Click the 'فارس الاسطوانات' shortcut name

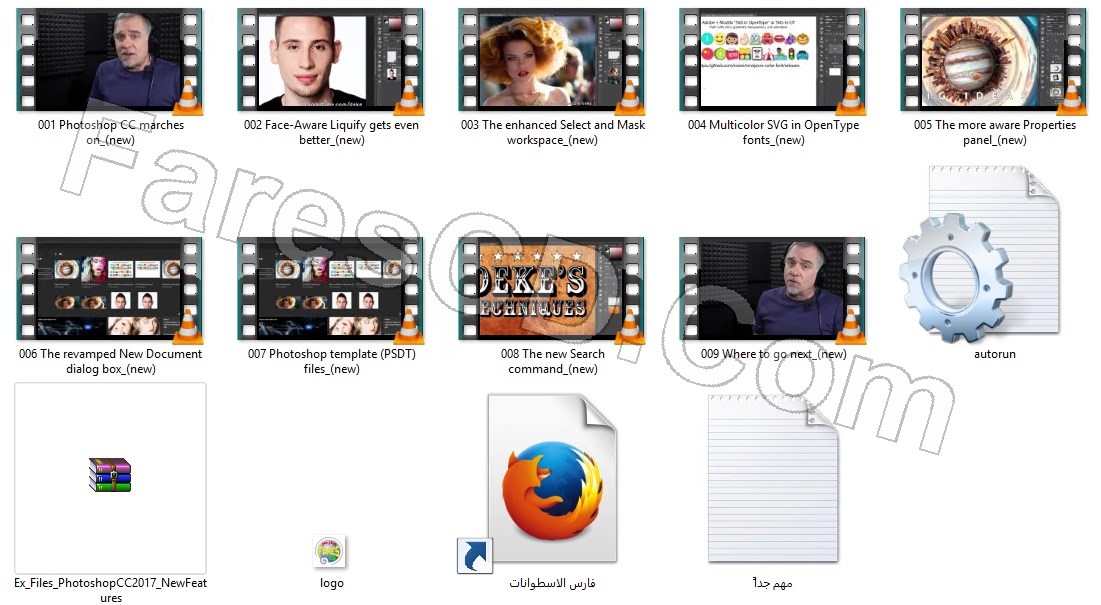tap(552, 583)
